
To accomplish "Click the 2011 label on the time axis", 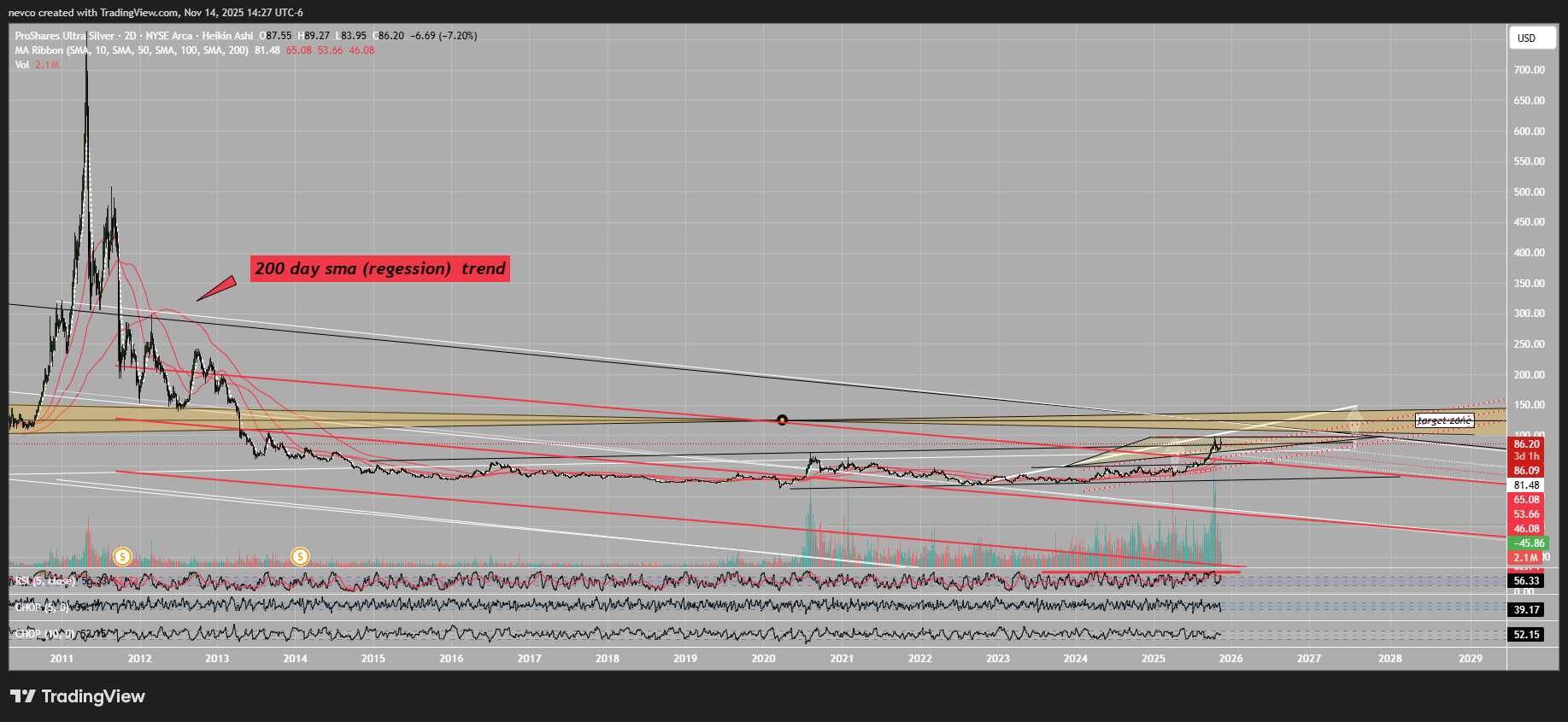I will pos(62,659).
